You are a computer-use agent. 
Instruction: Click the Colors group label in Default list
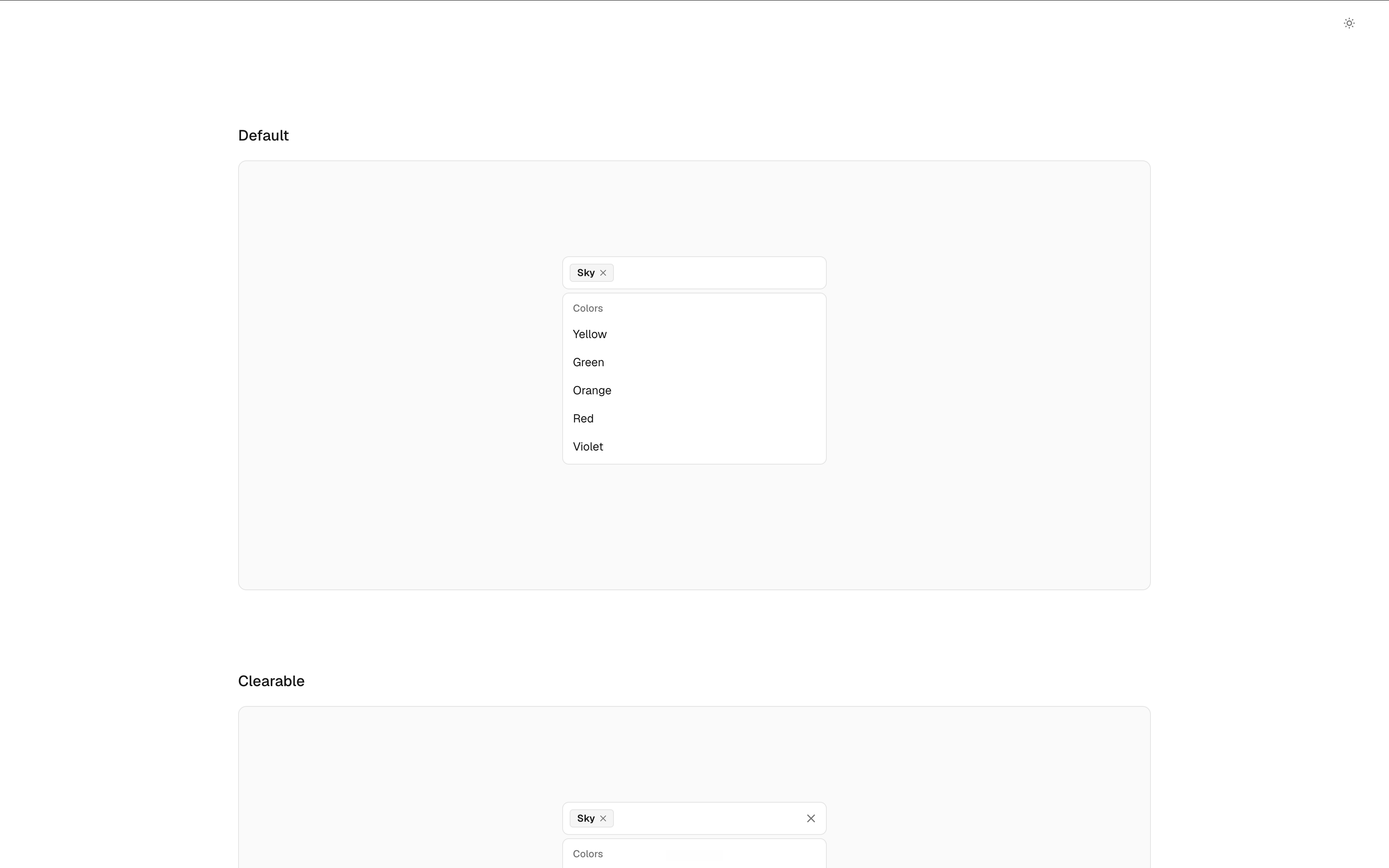[x=588, y=308]
